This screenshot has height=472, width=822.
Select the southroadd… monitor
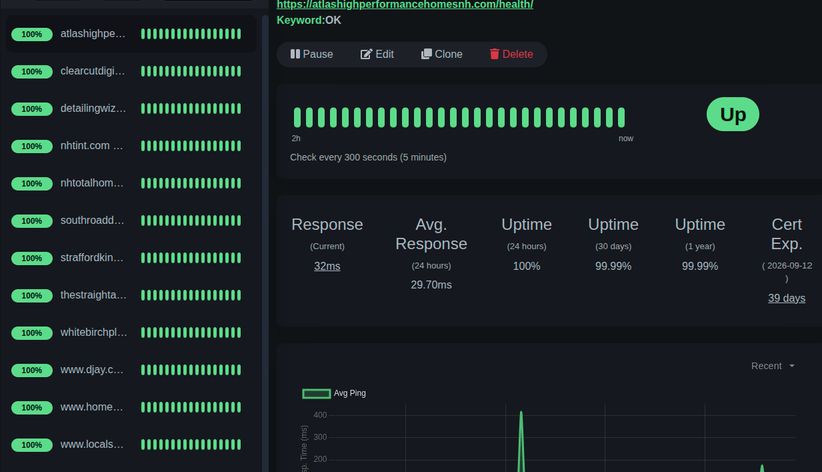click(131, 220)
